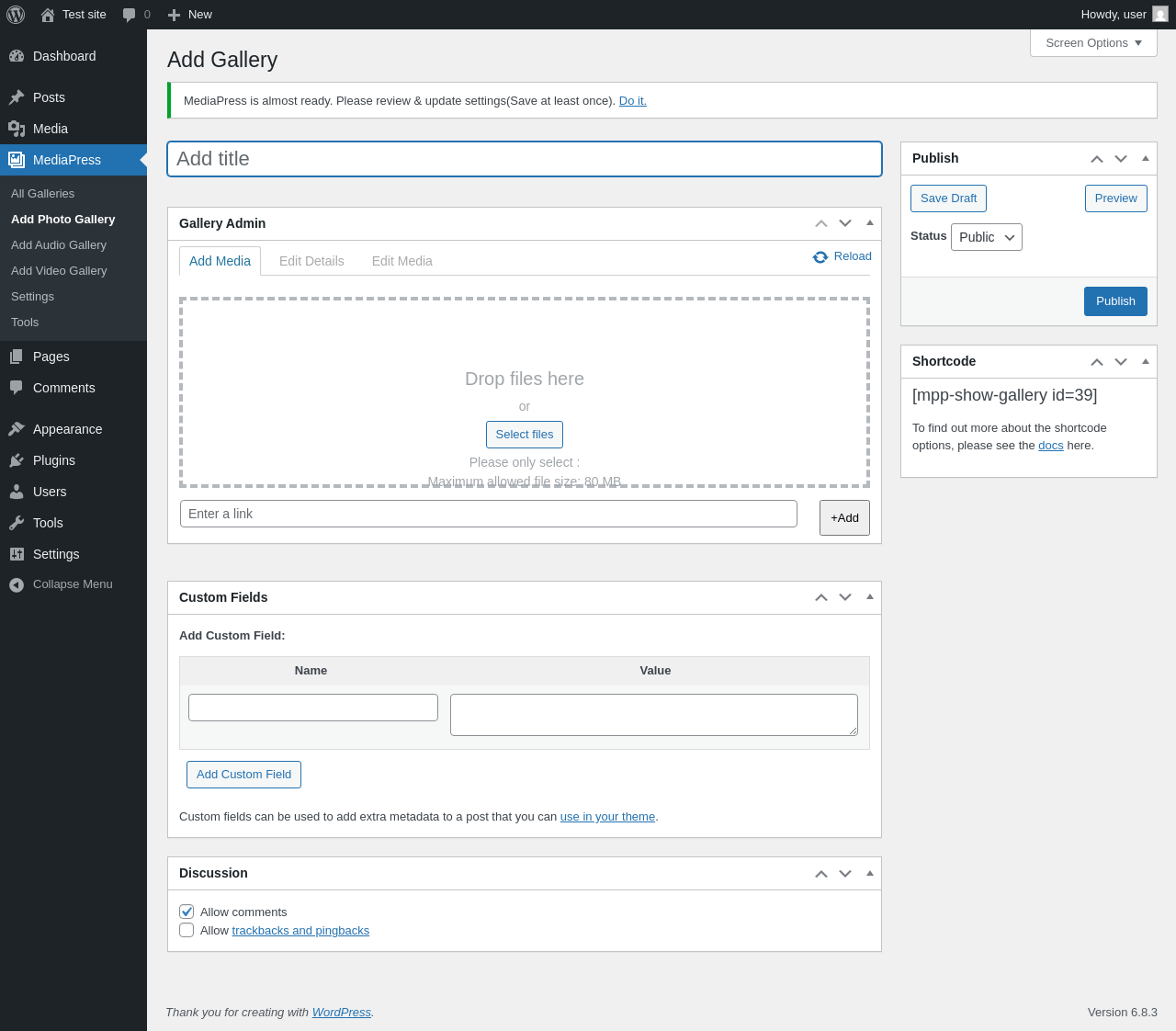Switch to the Edit Details tab
Image resolution: width=1176 pixels, height=1031 pixels.
click(x=311, y=261)
